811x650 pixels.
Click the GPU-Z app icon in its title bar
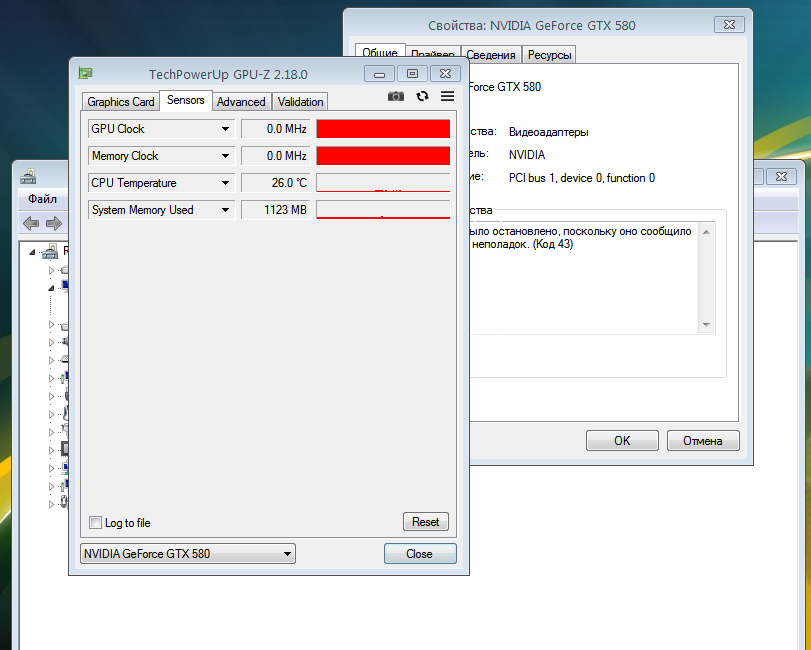[85, 73]
